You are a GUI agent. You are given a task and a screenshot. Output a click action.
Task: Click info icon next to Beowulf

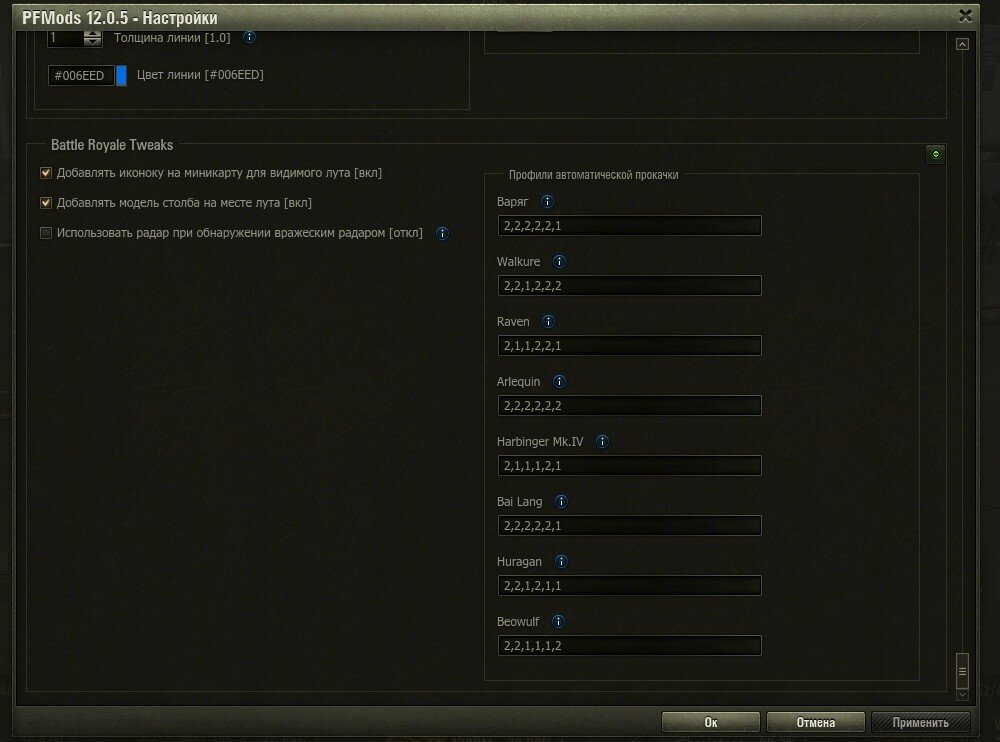click(558, 622)
